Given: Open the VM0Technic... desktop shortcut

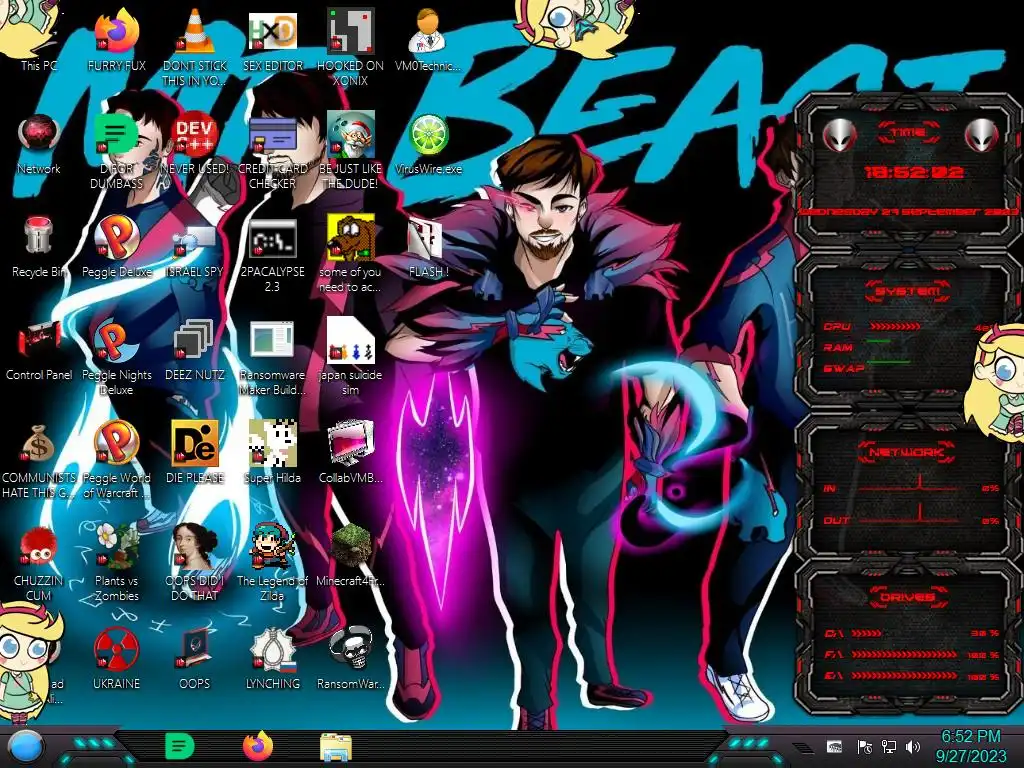Looking at the screenshot, I should pyautogui.click(x=428, y=39).
